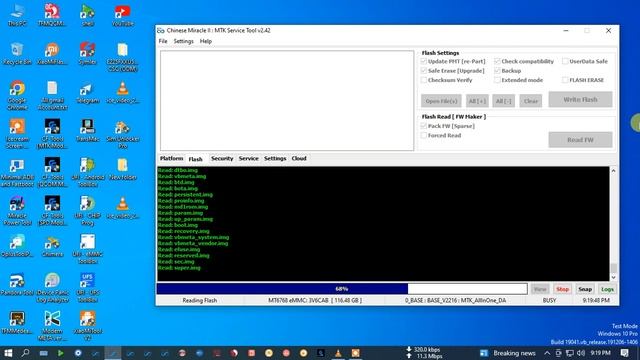Switch to the Cloud tab
The width and height of the screenshot is (640, 360).
pyautogui.click(x=299, y=158)
